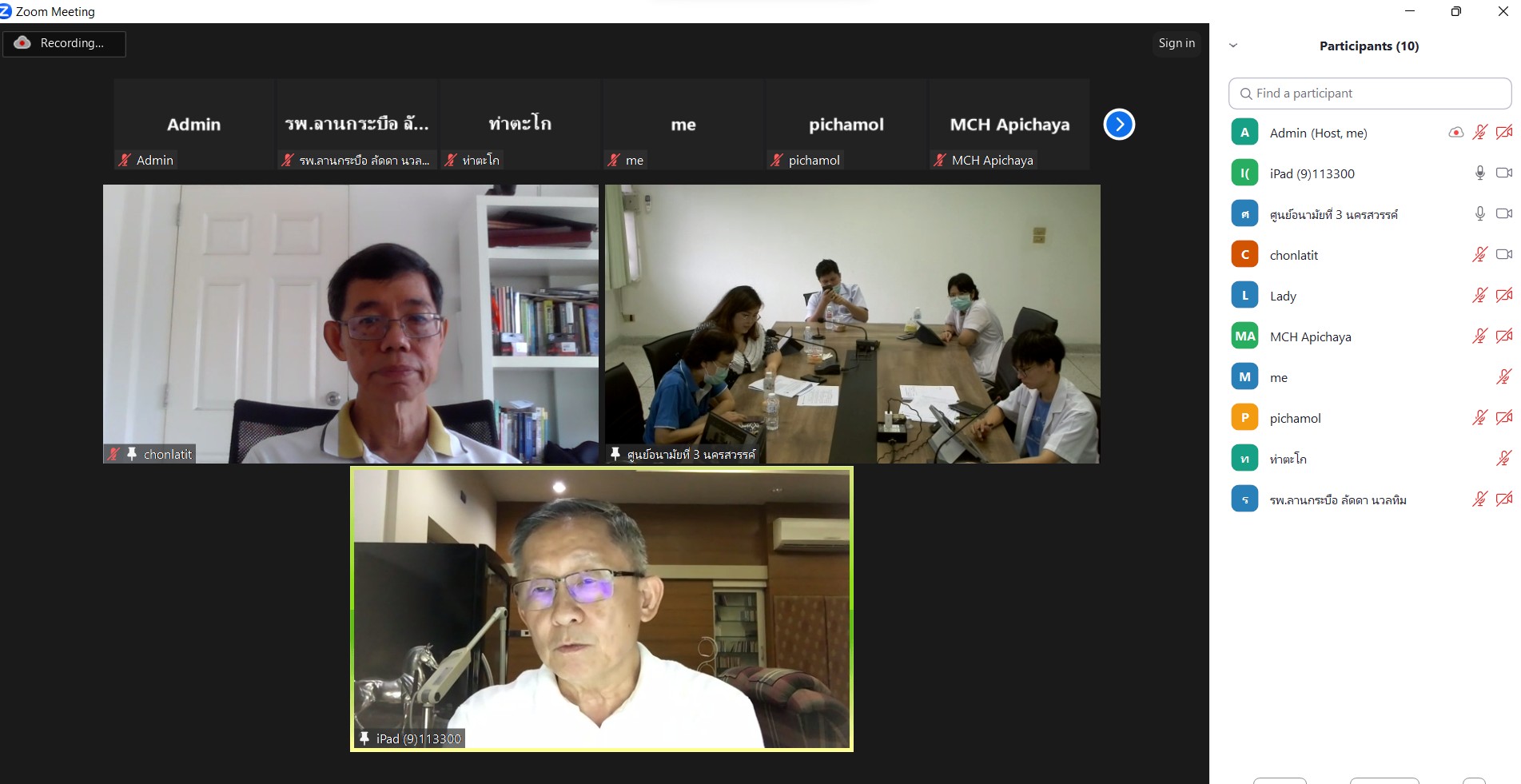Click the chonlatit video feed
Screen dimensions: 1521x784
[351, 324]
